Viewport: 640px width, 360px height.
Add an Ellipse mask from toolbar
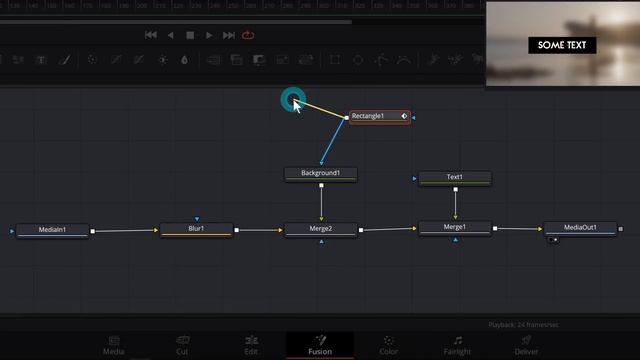pos(358,60)
